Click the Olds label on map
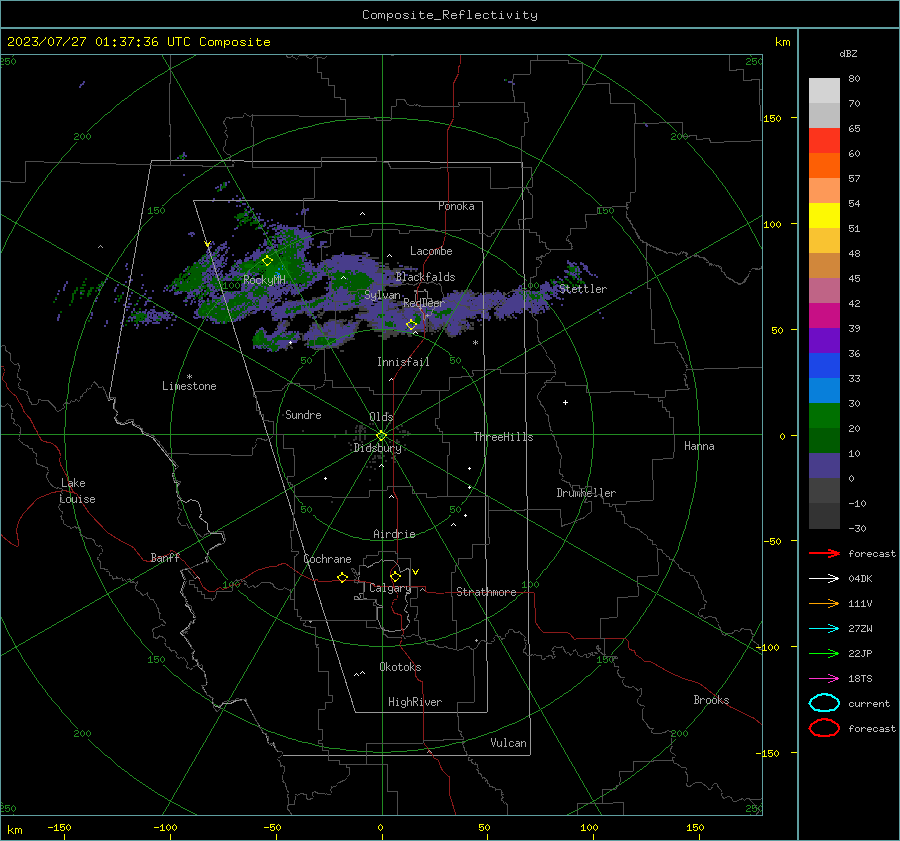900x841 pixels. click(x=381, y=417)
